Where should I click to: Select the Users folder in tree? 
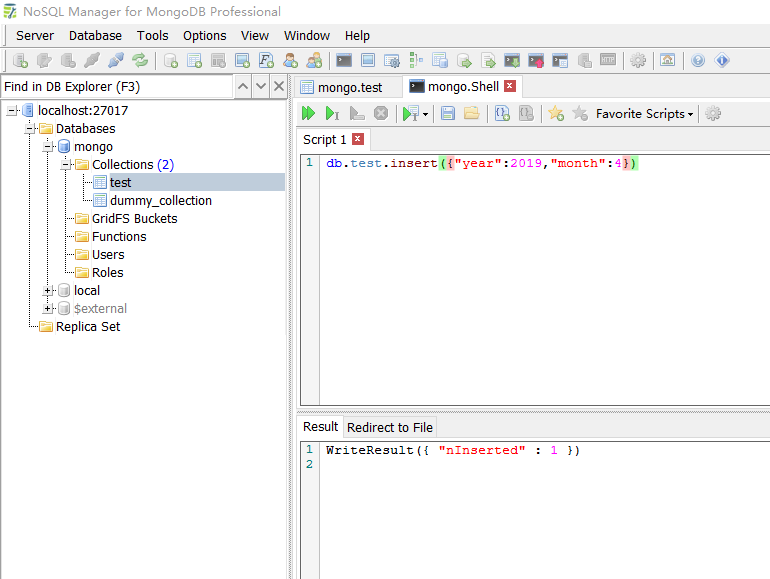click(108, 255)
